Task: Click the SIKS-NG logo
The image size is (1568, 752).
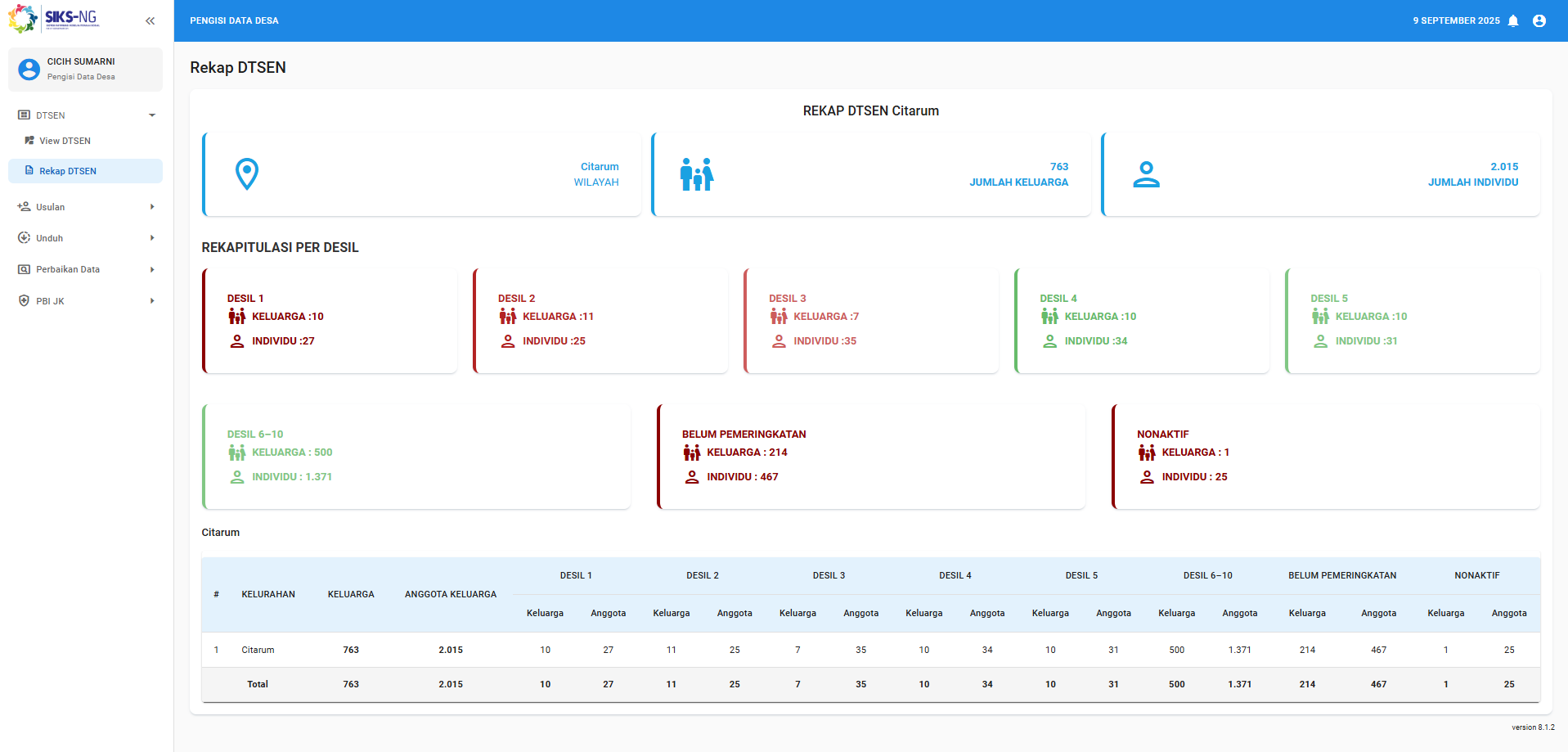Action: [x=54, y=18]
